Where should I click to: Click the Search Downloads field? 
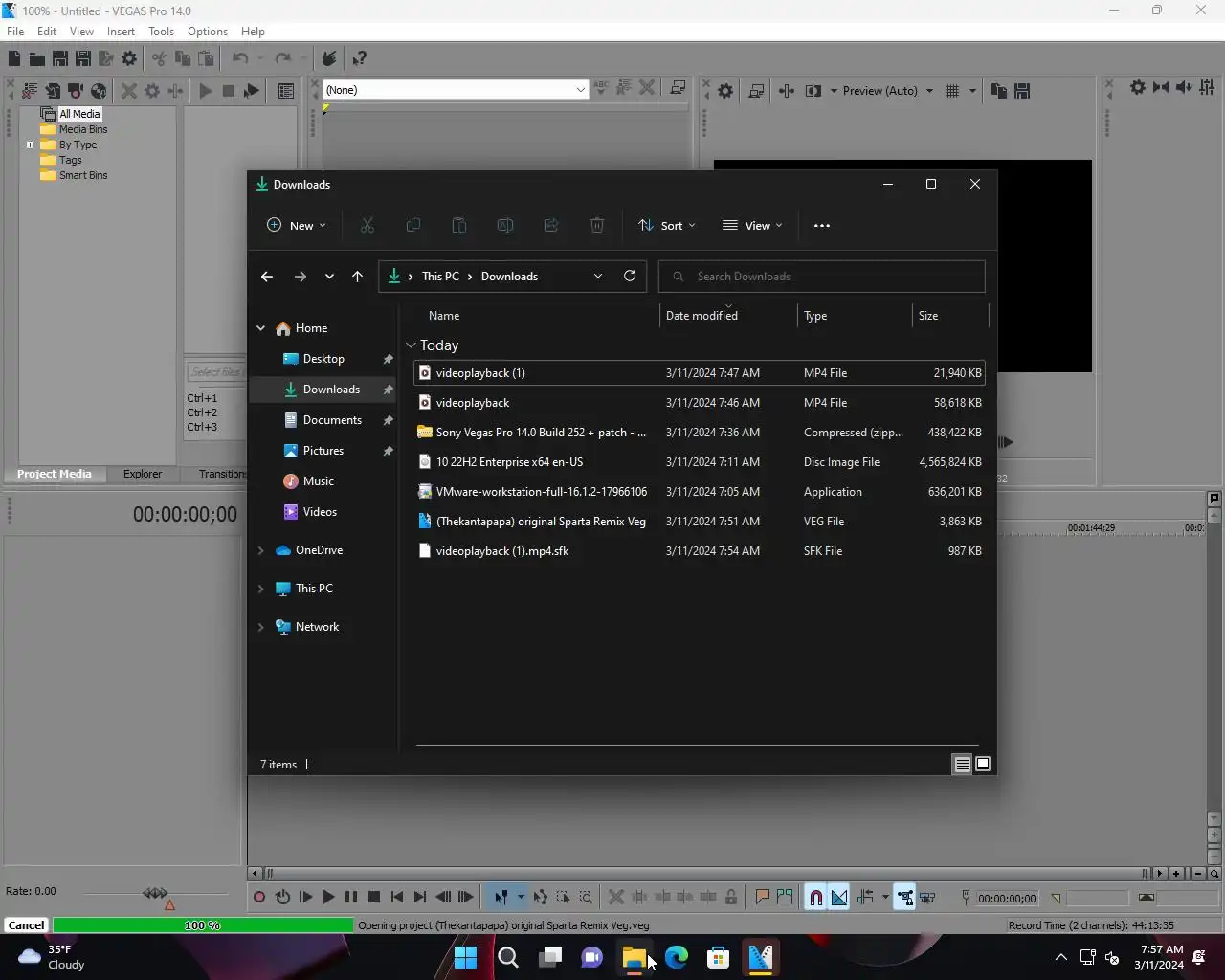(x=822, y=277)
